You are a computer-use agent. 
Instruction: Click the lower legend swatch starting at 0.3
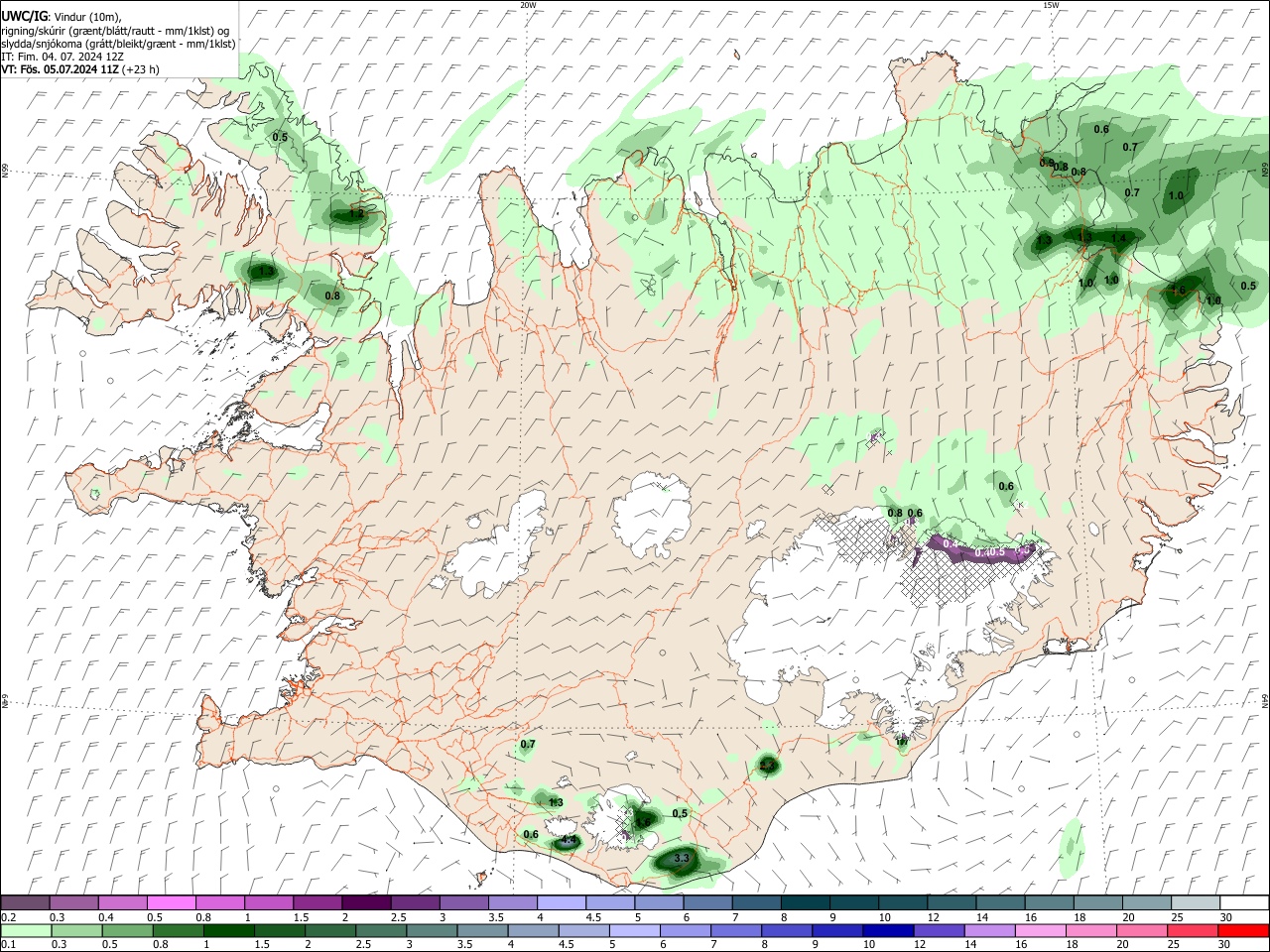pyautogui.click(x=76, y=931)
